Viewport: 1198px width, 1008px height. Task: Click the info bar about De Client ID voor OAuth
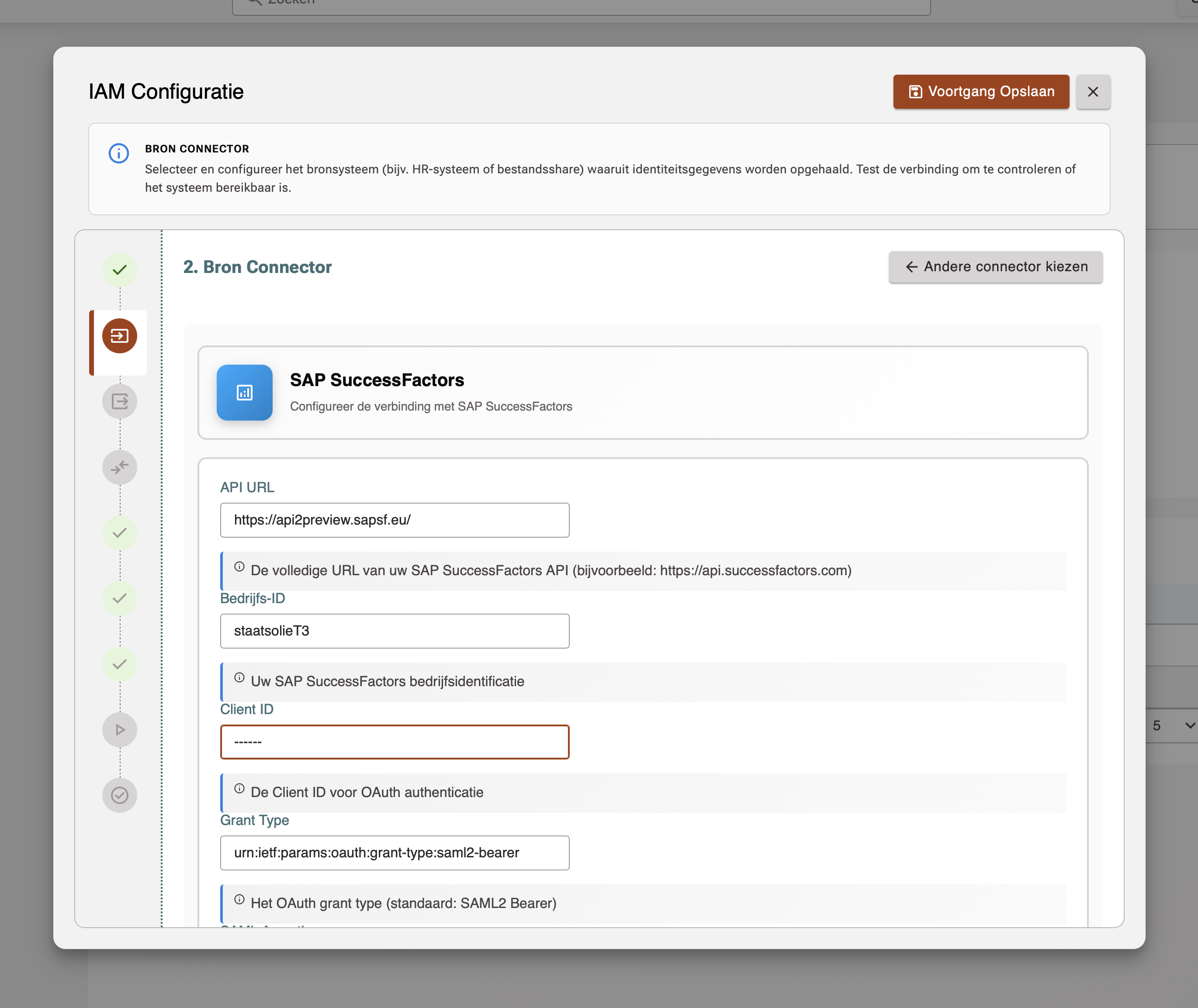tap(640, 792)
